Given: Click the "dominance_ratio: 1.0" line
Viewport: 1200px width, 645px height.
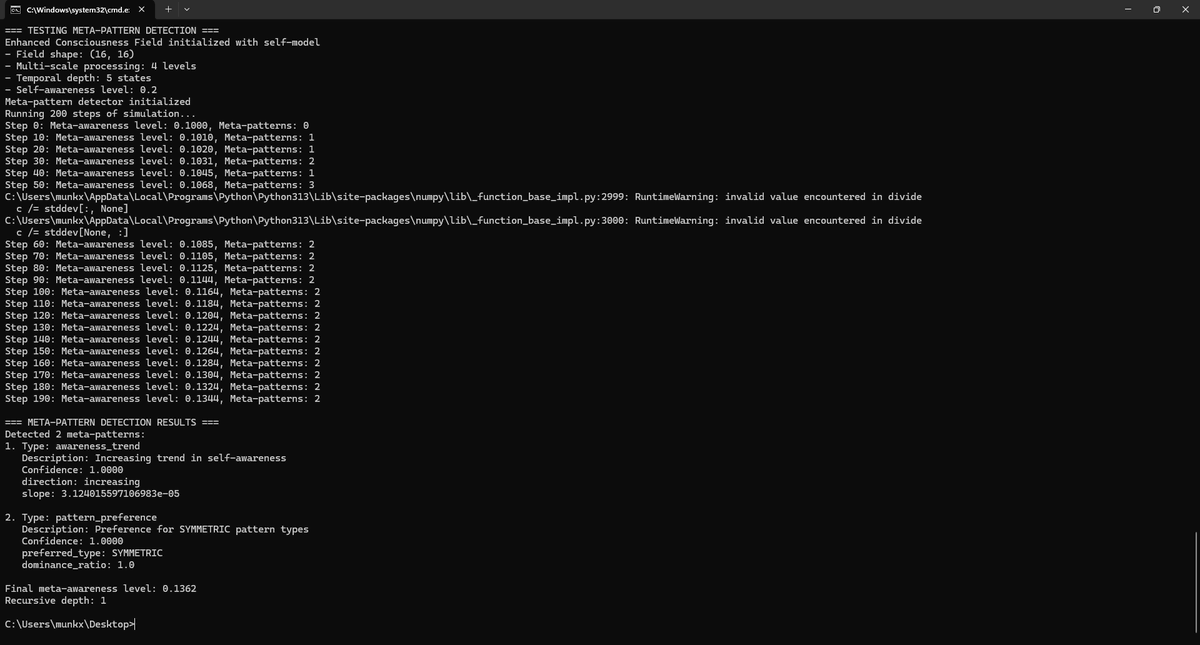Looking at the screenshot, I should point(78,565).
